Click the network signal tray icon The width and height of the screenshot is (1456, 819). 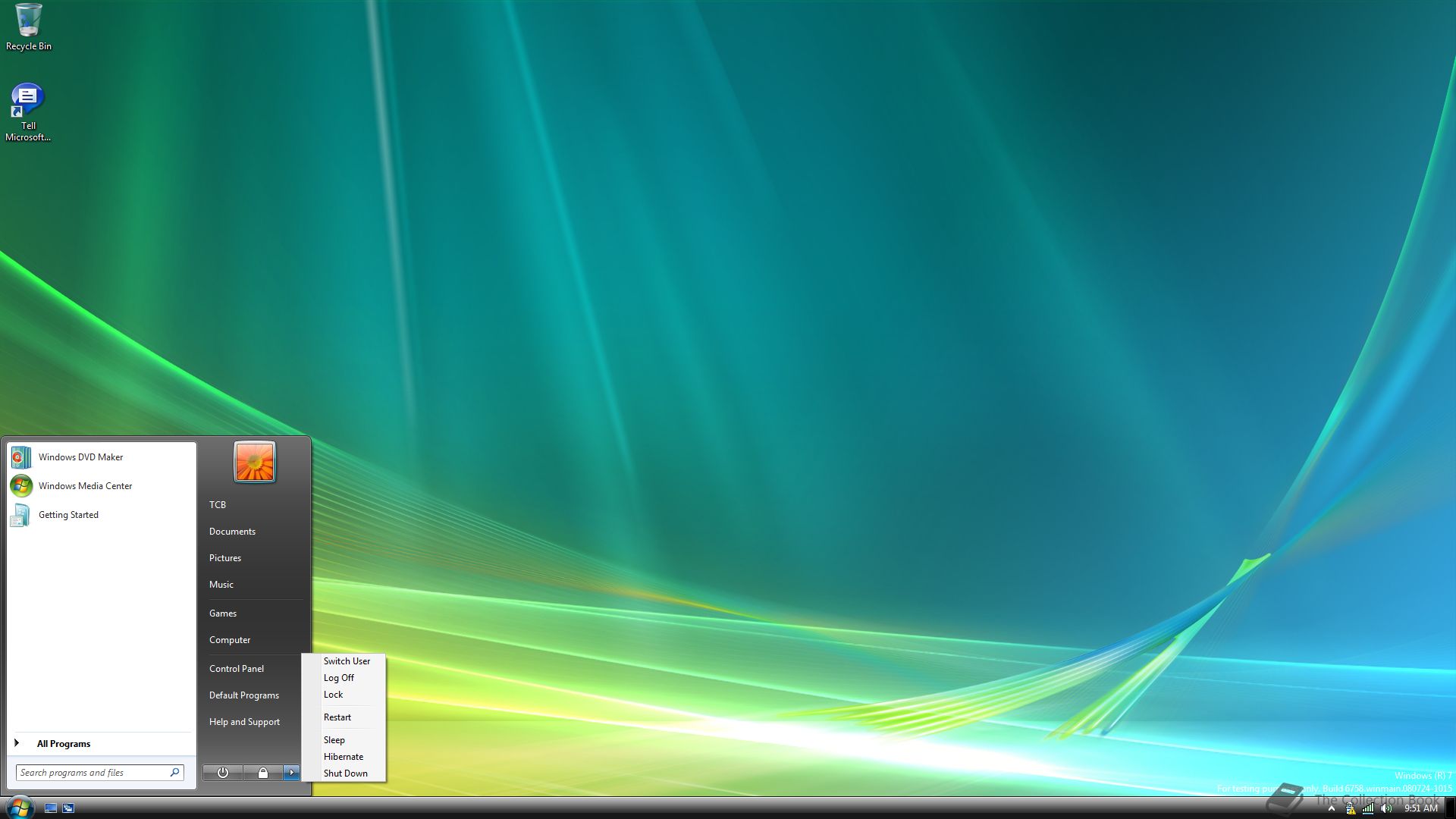pyautogui.click(x=1368, y=808)
